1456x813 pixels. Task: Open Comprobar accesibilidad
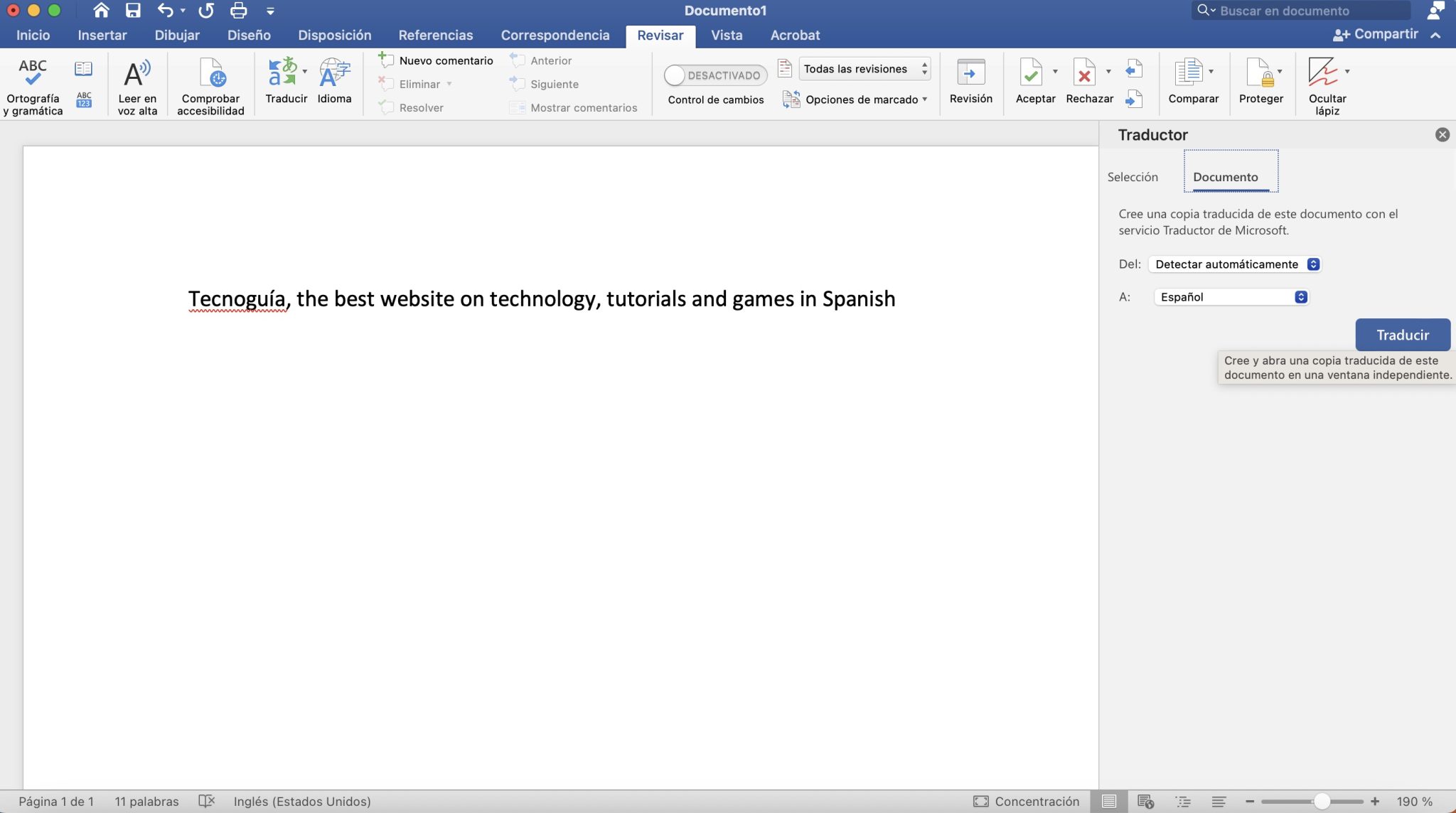tap(210, 83)
